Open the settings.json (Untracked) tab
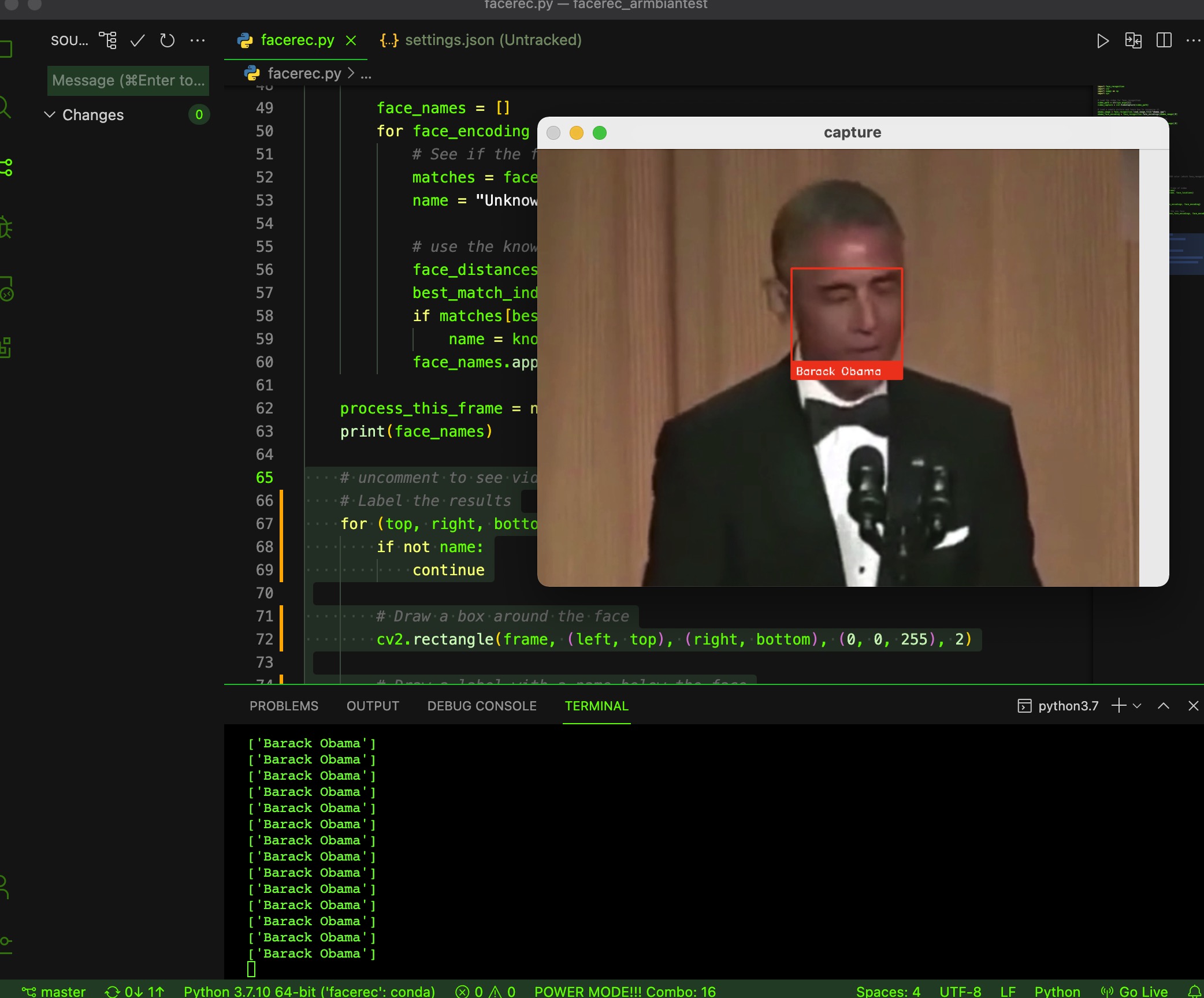The height and width of the screenshot is (998, 1204). coord(481,40)
